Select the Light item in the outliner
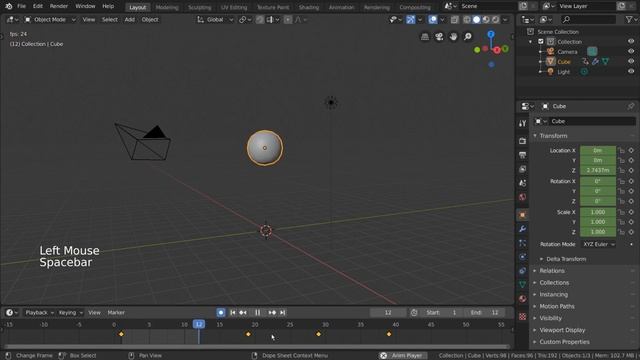This screenshot has height=360, width=640. 564,72
